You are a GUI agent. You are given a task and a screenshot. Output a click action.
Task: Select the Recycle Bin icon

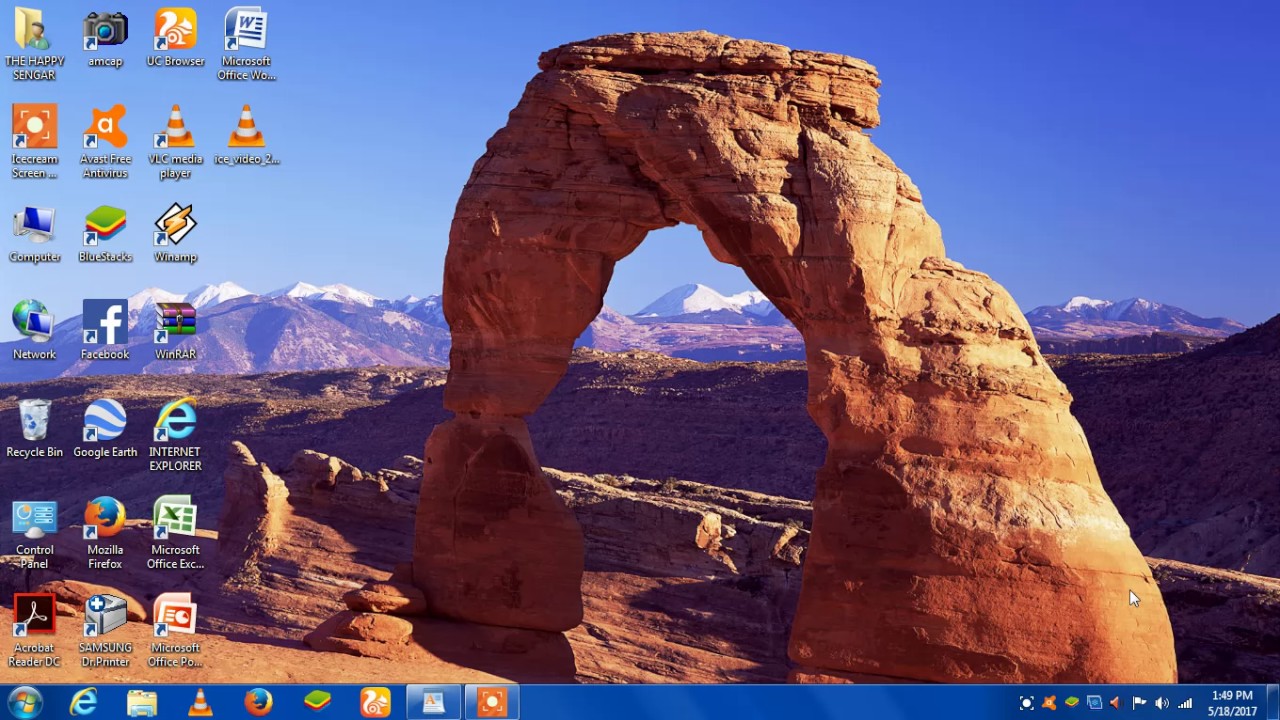pos(34,428)
